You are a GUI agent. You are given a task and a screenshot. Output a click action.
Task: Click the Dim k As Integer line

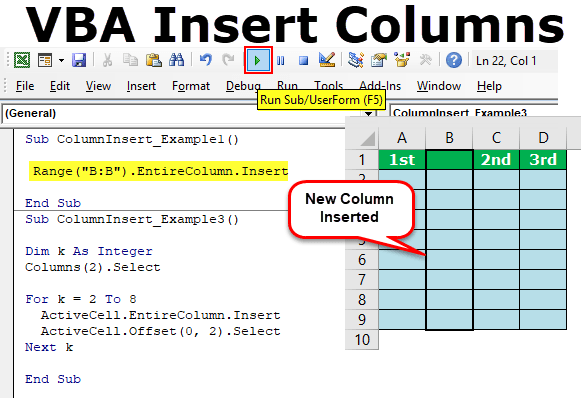89,251
